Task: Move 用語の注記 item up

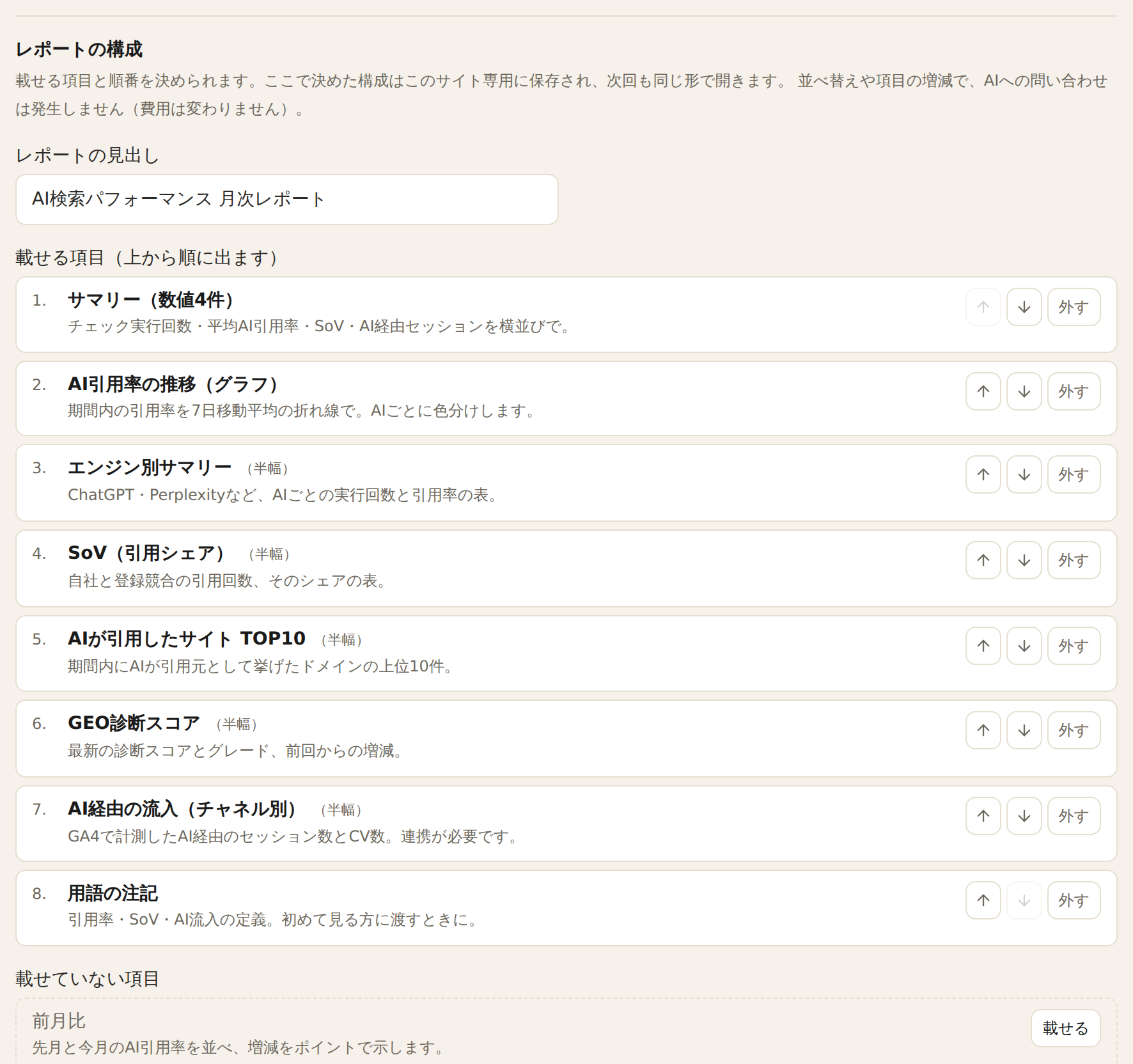Action: pos(983,900)
